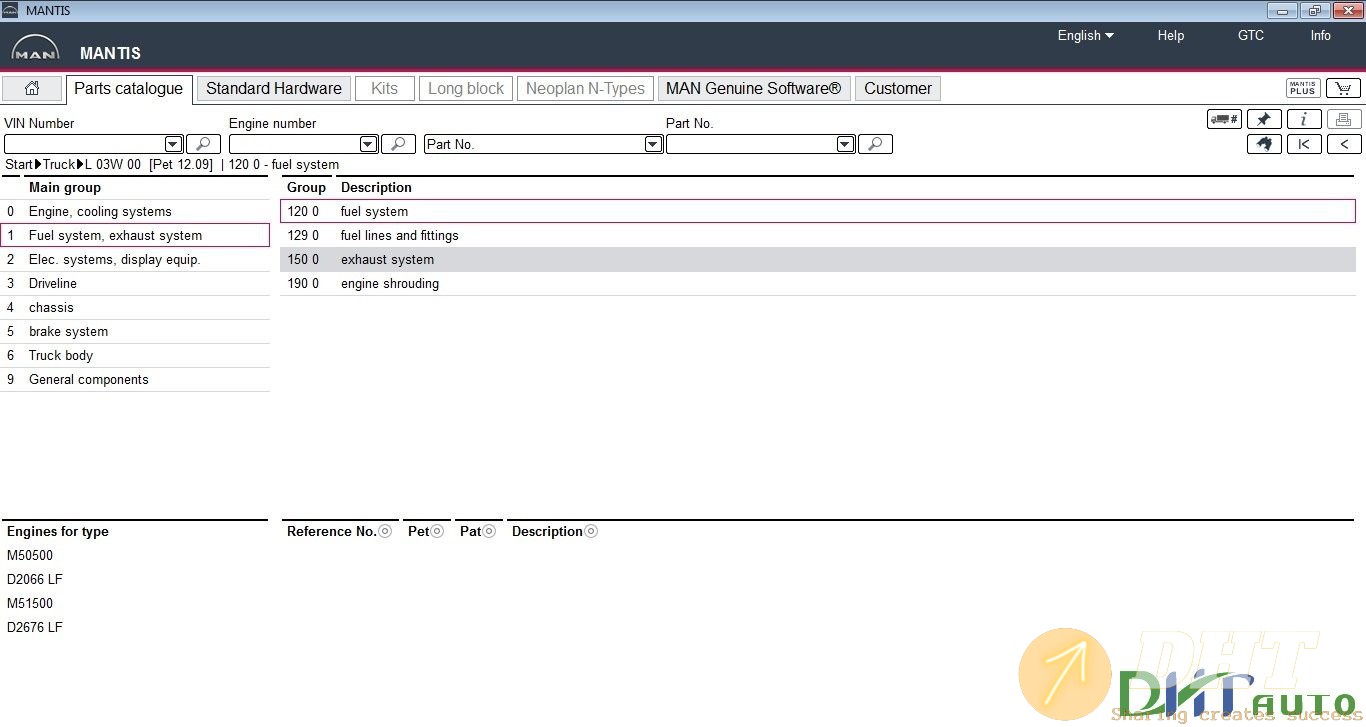Select group 150 0 'exhaust system' row

818,259
